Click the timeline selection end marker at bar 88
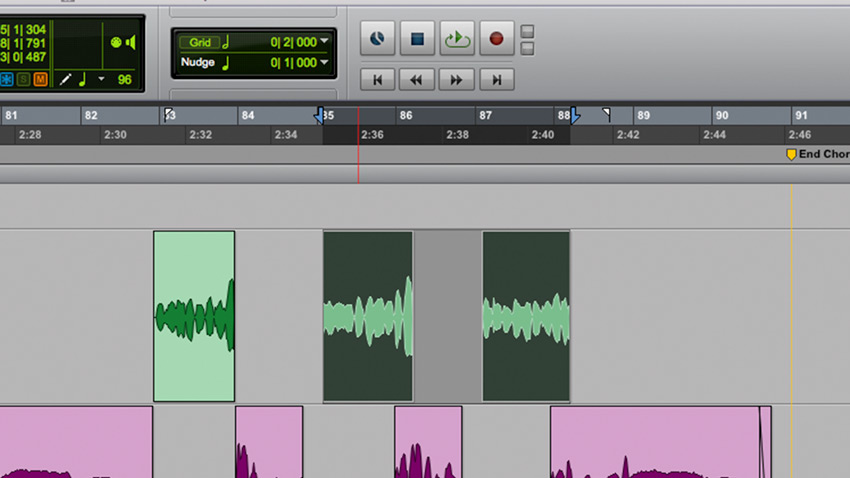The image size is (850, 478). point(575,115)
